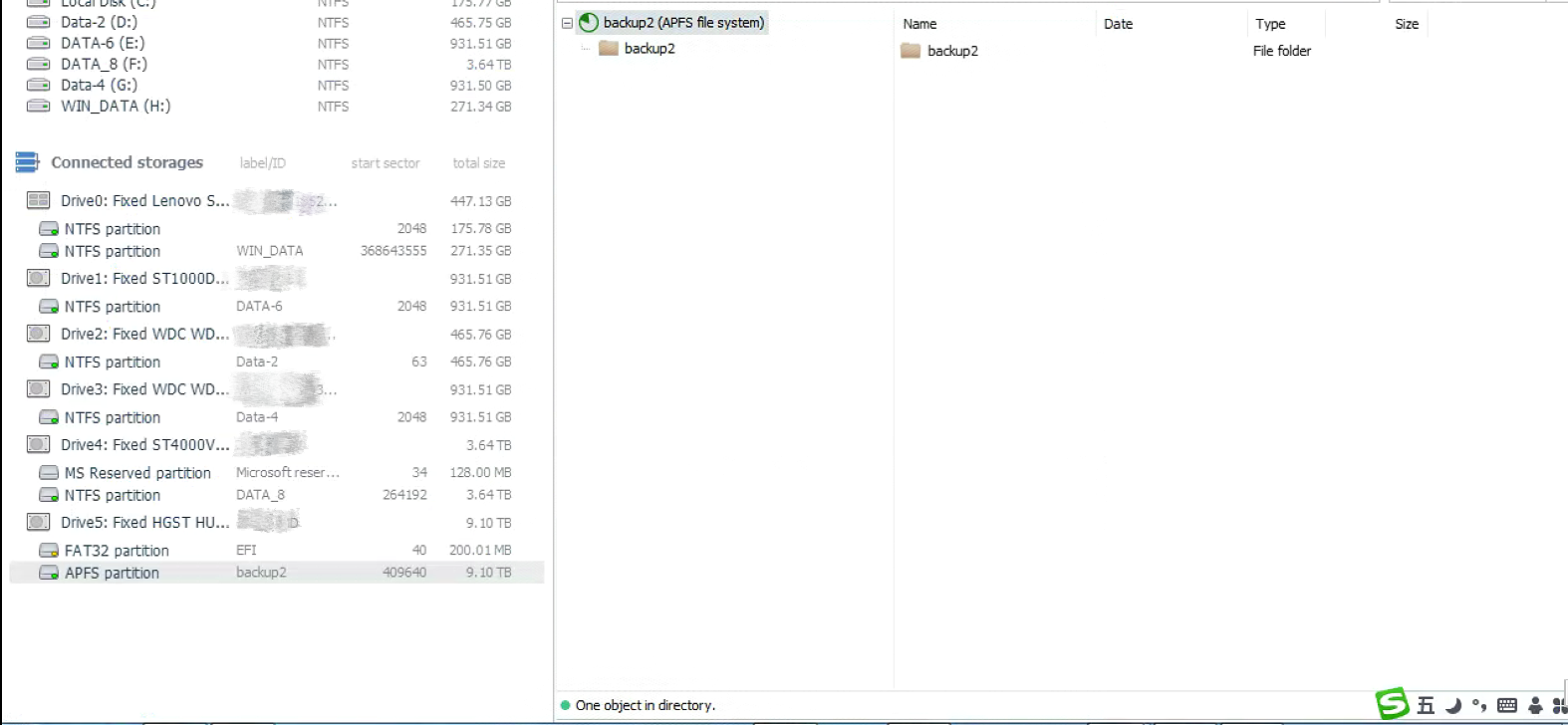Viewport: 1568px width, 725px height.
Task: Click the backup2 folder icon in tree
Action: [x=609, y=48]
